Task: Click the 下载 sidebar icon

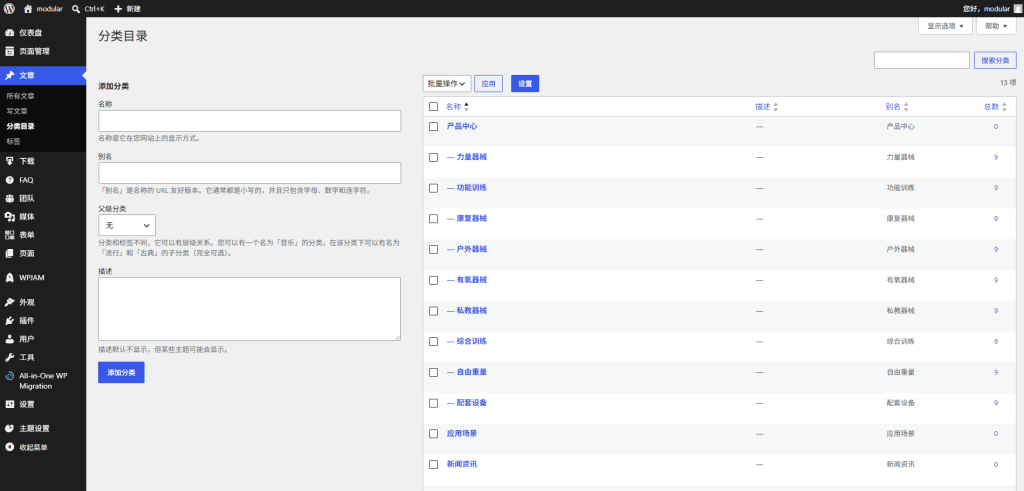Action: click(9, 161)
